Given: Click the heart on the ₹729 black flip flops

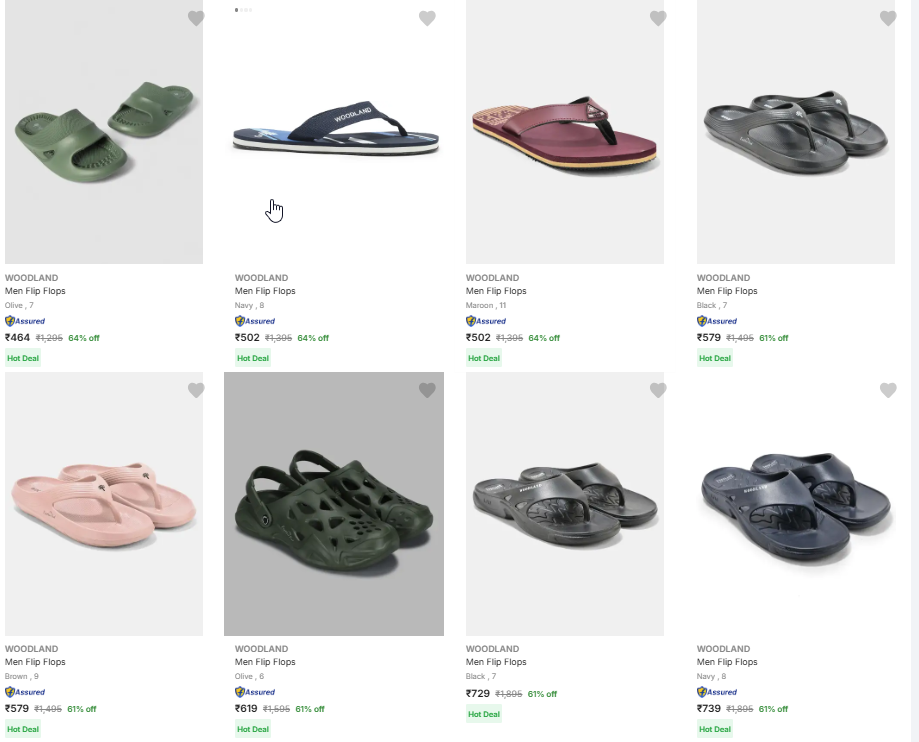Looking at the screenshot, I should [x=658, y=390].
